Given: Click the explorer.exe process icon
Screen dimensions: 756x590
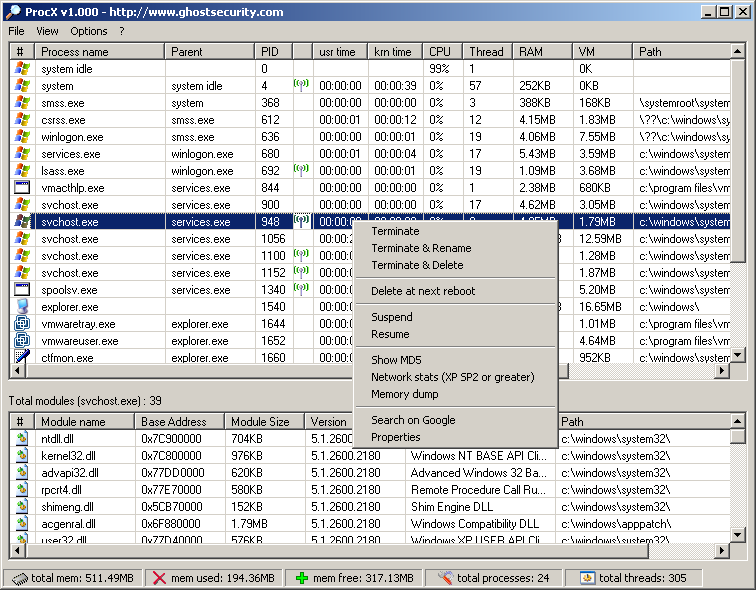Looking at the screenshot, I should coord(22,307).
